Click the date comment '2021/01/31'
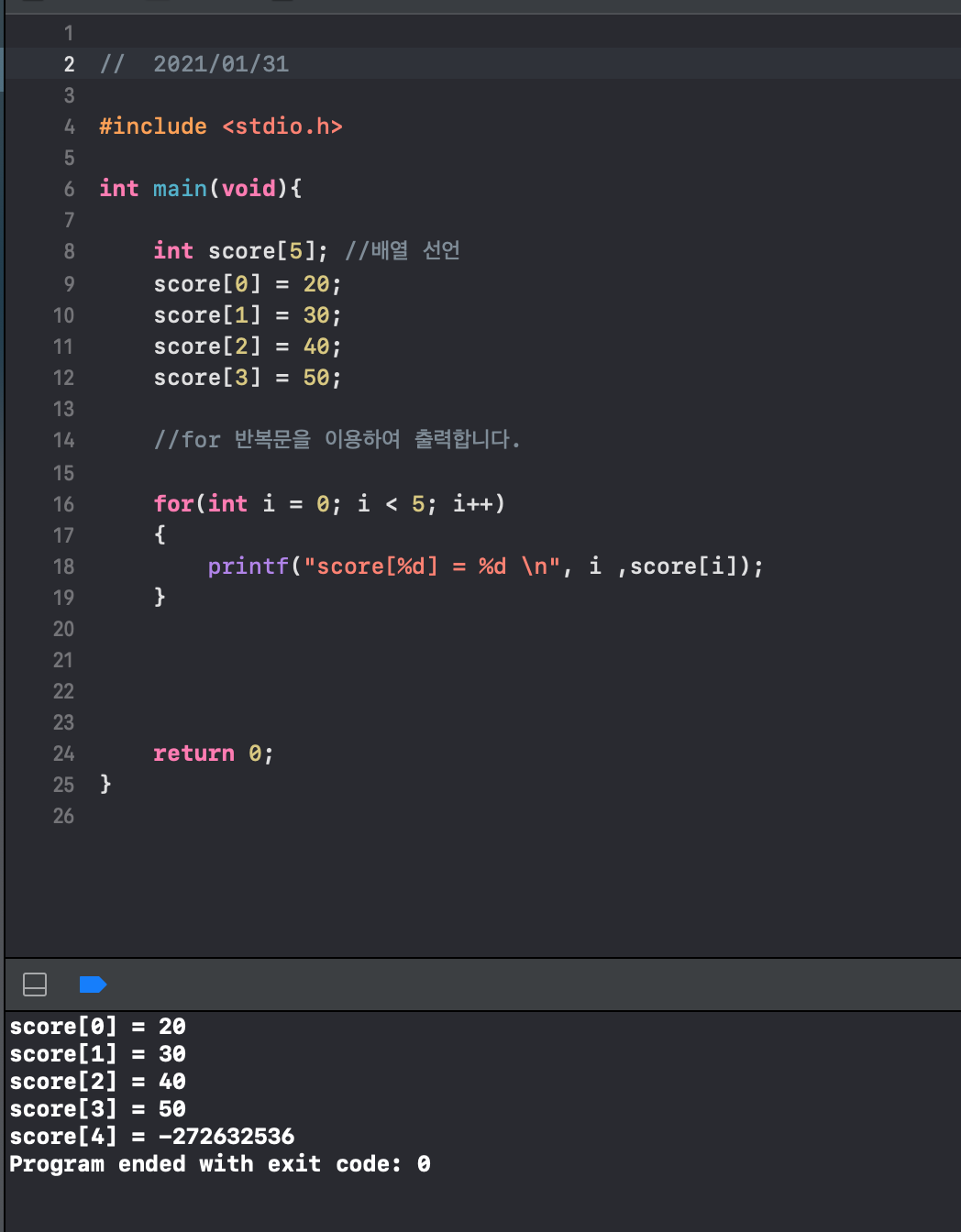The image size is (961, 1232). tap(221, 64)
